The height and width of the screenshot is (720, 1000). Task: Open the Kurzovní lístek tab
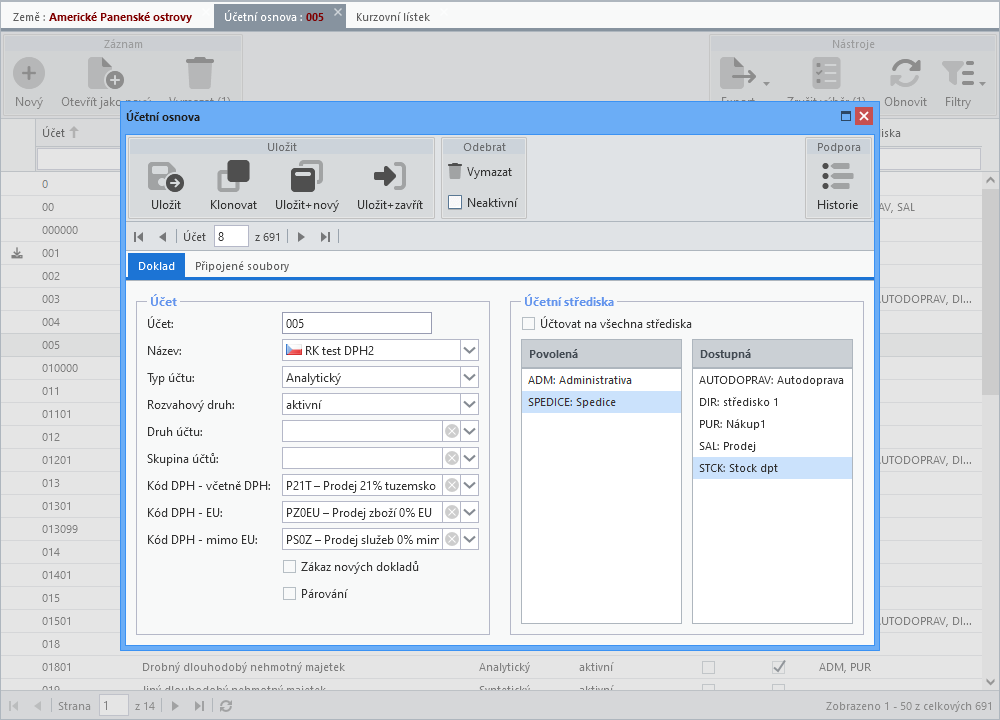(x=392, y=17)
